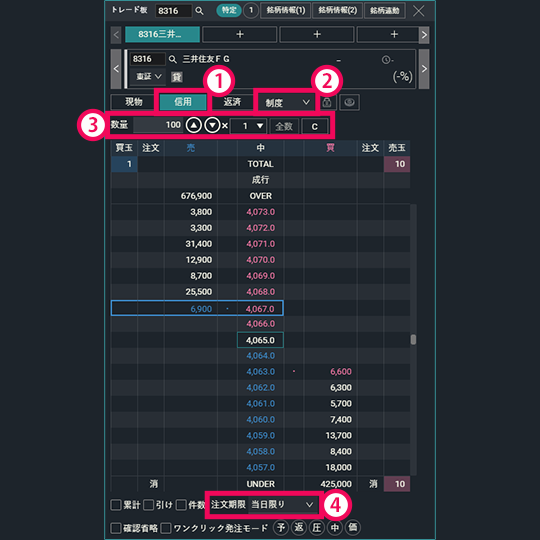Toggle the eye visibility icon
The image size is (540, 540).
point(349,102)
